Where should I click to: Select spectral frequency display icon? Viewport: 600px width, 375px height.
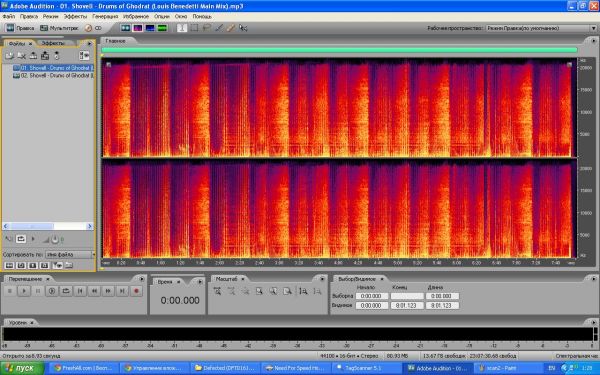138,28
